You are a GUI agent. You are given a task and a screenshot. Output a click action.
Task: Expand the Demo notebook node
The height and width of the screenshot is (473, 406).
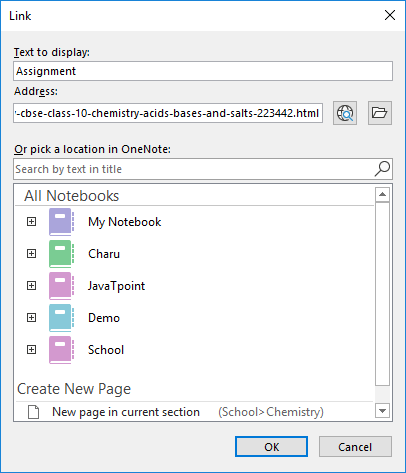click(31, 318)
